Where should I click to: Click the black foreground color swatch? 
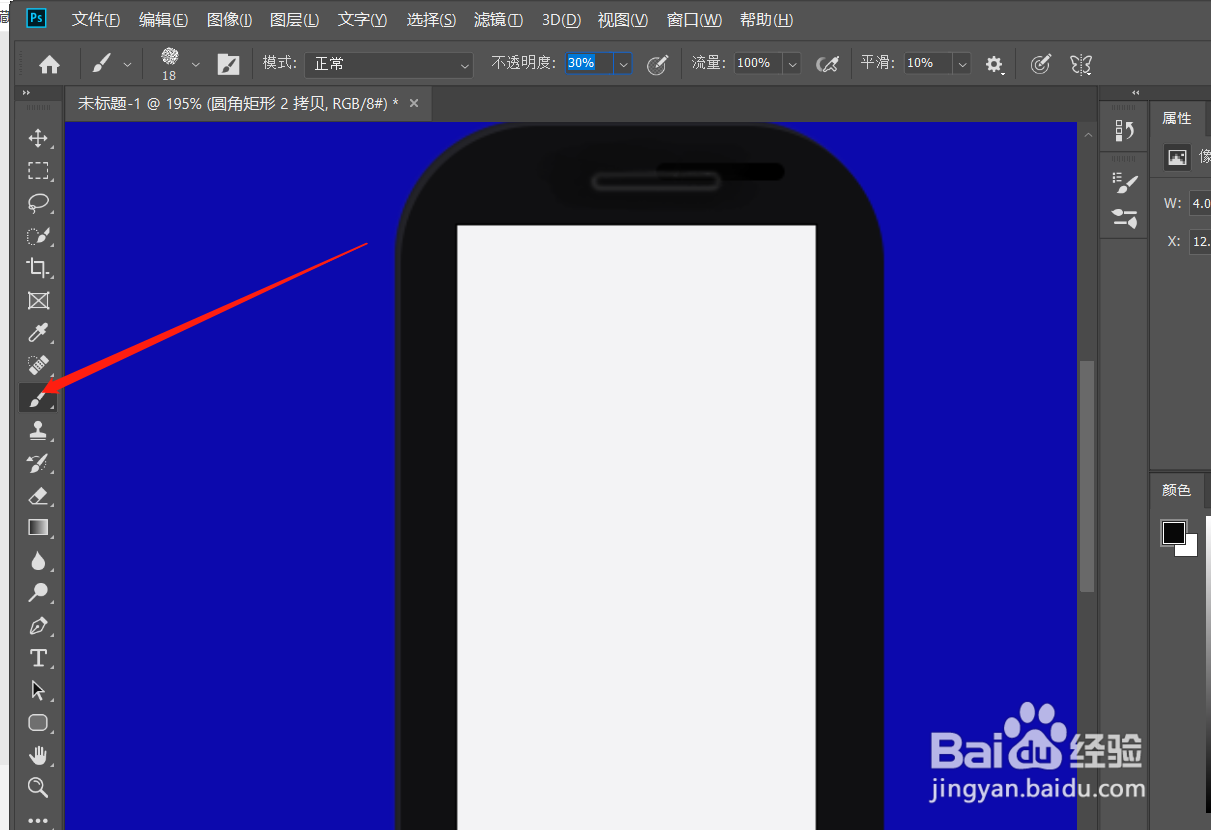tap(1173, 532)
